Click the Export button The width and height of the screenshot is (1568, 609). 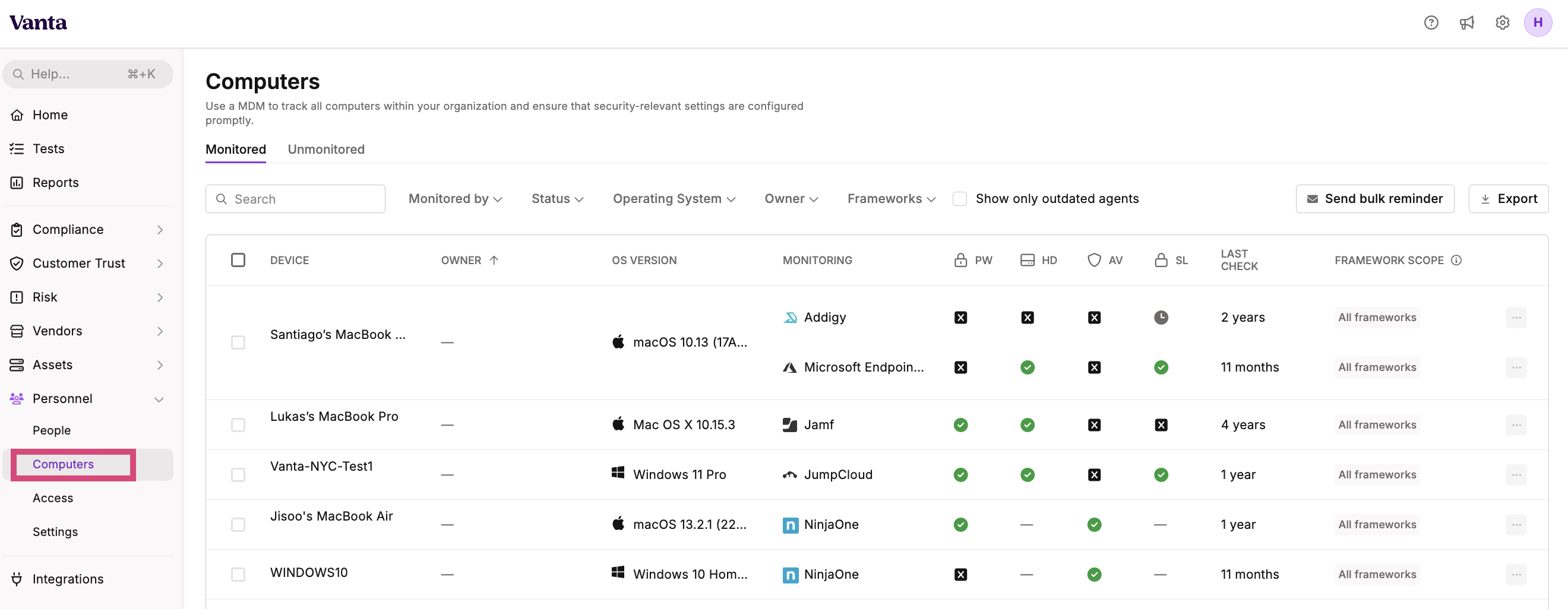tap(1508, 199)
